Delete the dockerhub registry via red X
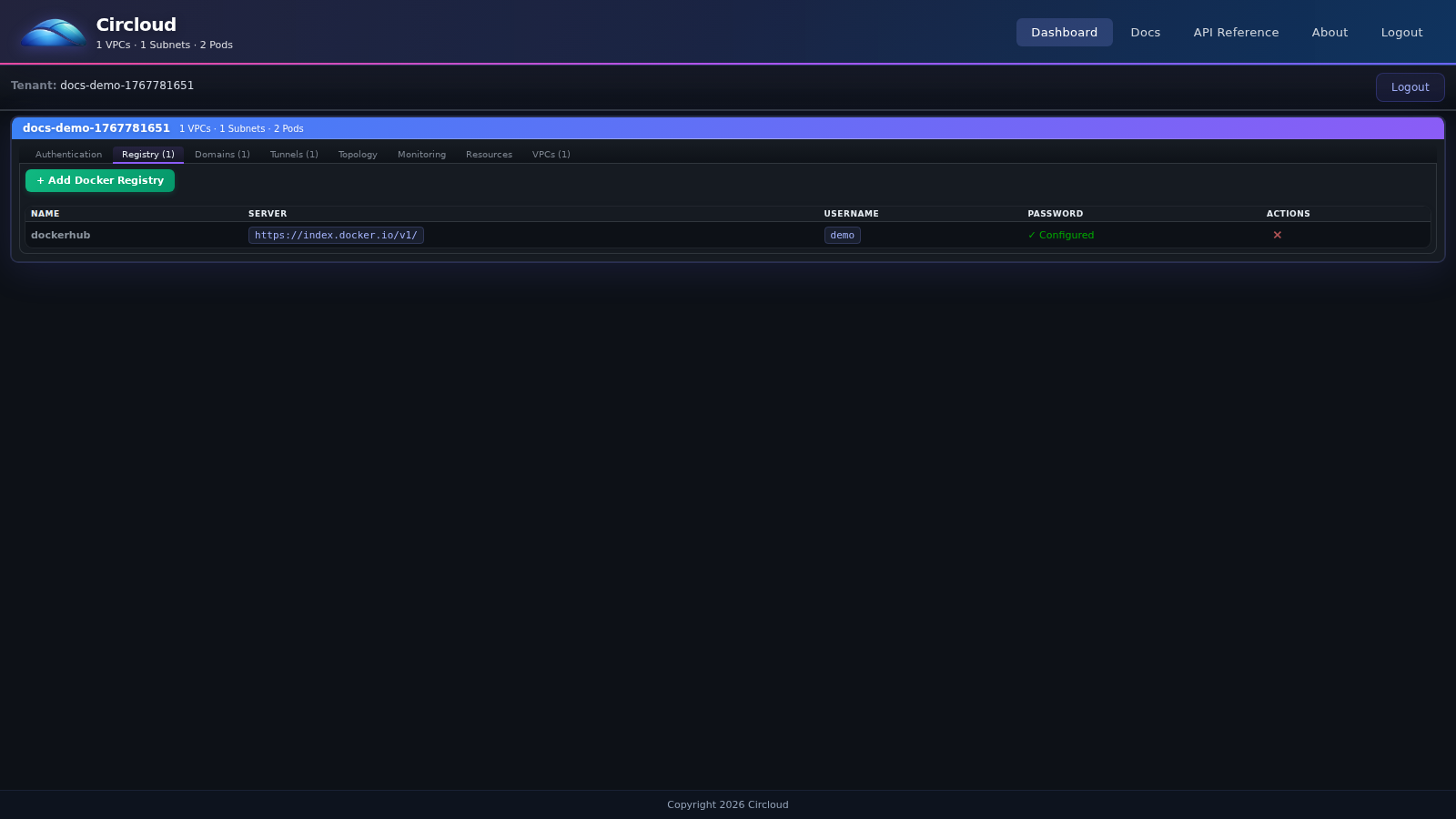The height and width of the screenshot is (819, 1456). click(1278, 235)
